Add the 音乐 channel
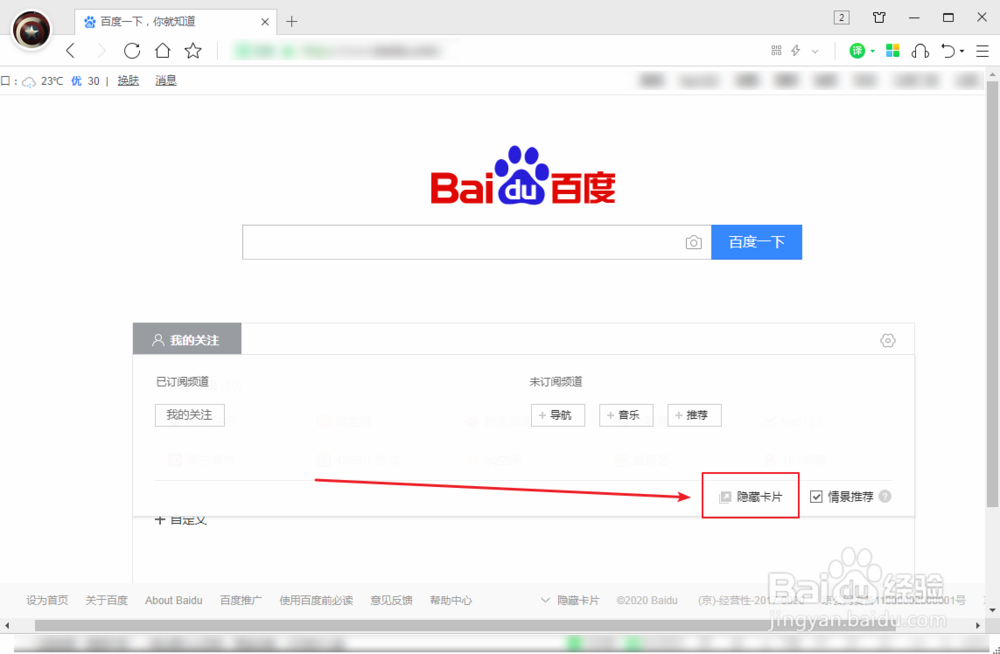This screenshot has width=1000, height=654. tap(626, 415)
